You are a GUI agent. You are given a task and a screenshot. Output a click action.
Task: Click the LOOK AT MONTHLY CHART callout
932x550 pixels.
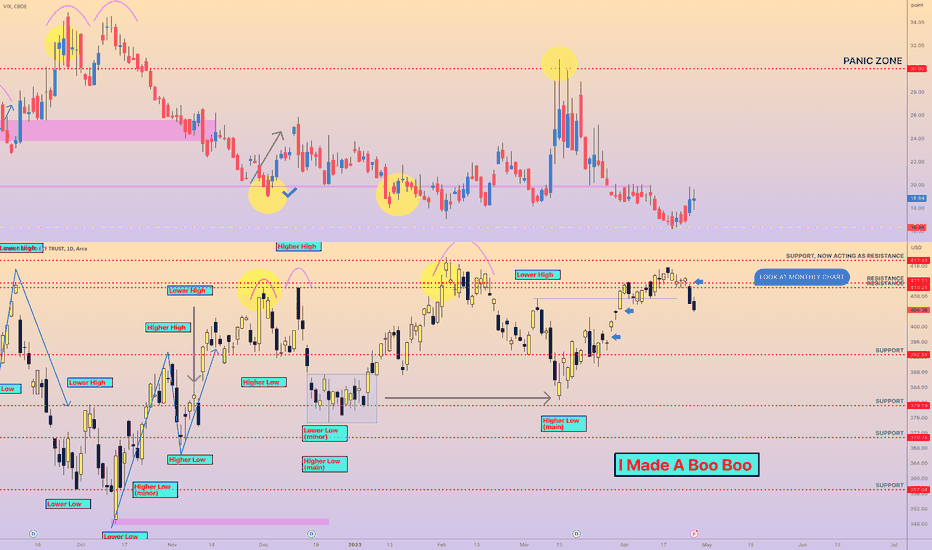[801, 277]
